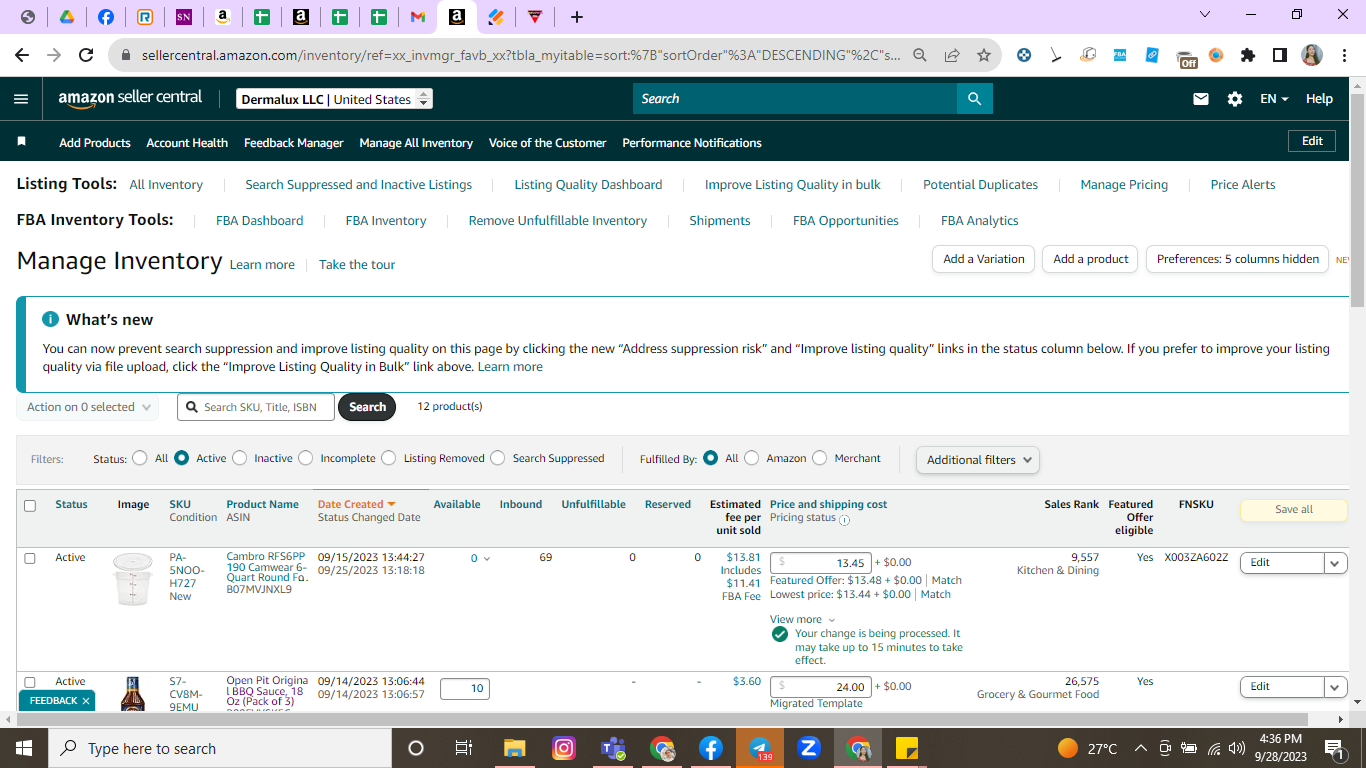
Task: Sort by the Date Created column header
Action: [x=356, y=505]
